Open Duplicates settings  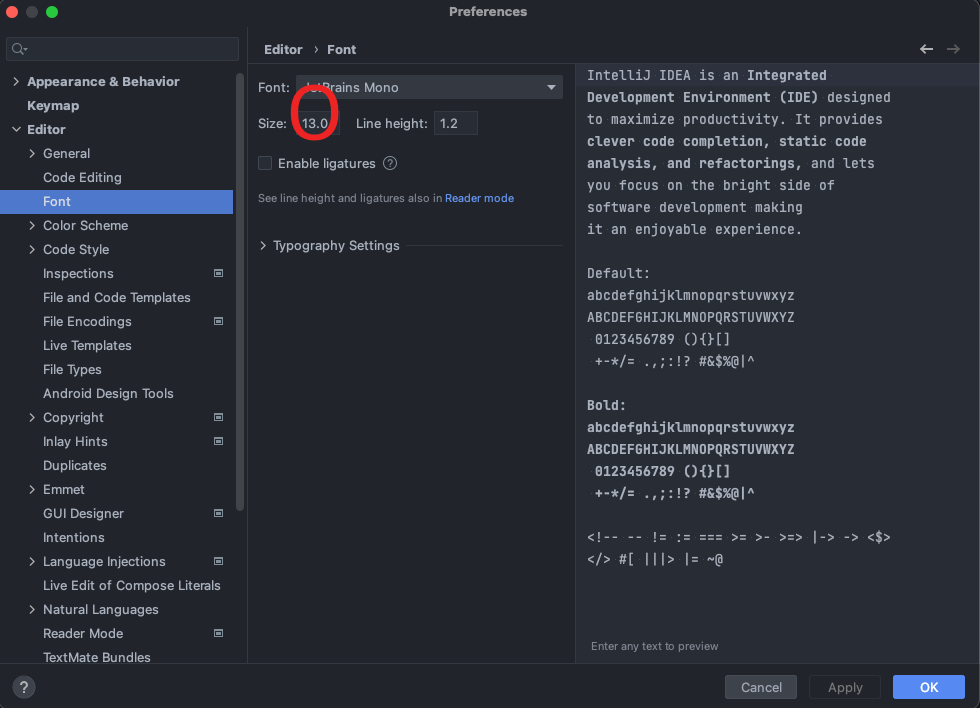coord(75,466)
